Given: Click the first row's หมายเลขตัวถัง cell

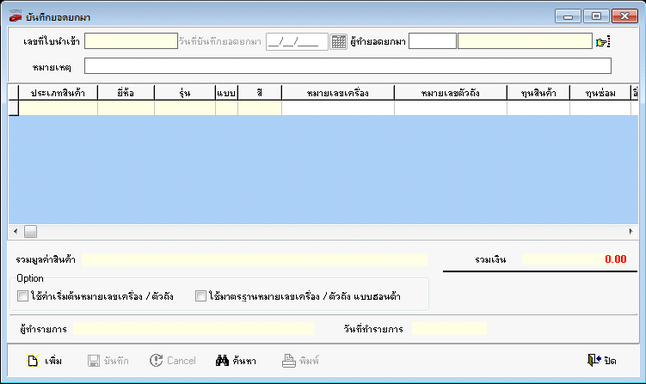Looking at the screenshot, I should pos(450,108).
